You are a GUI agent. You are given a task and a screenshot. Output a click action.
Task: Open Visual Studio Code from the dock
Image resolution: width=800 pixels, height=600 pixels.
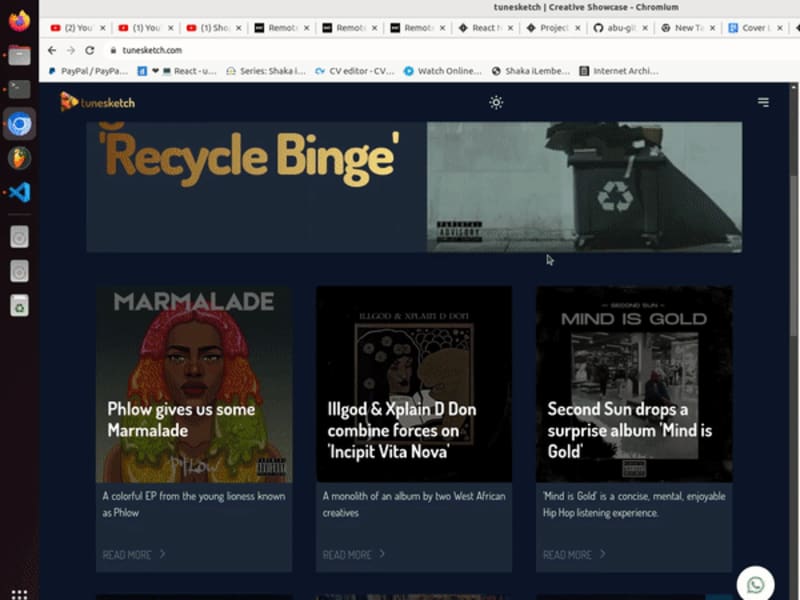click(x=19, y=192)
